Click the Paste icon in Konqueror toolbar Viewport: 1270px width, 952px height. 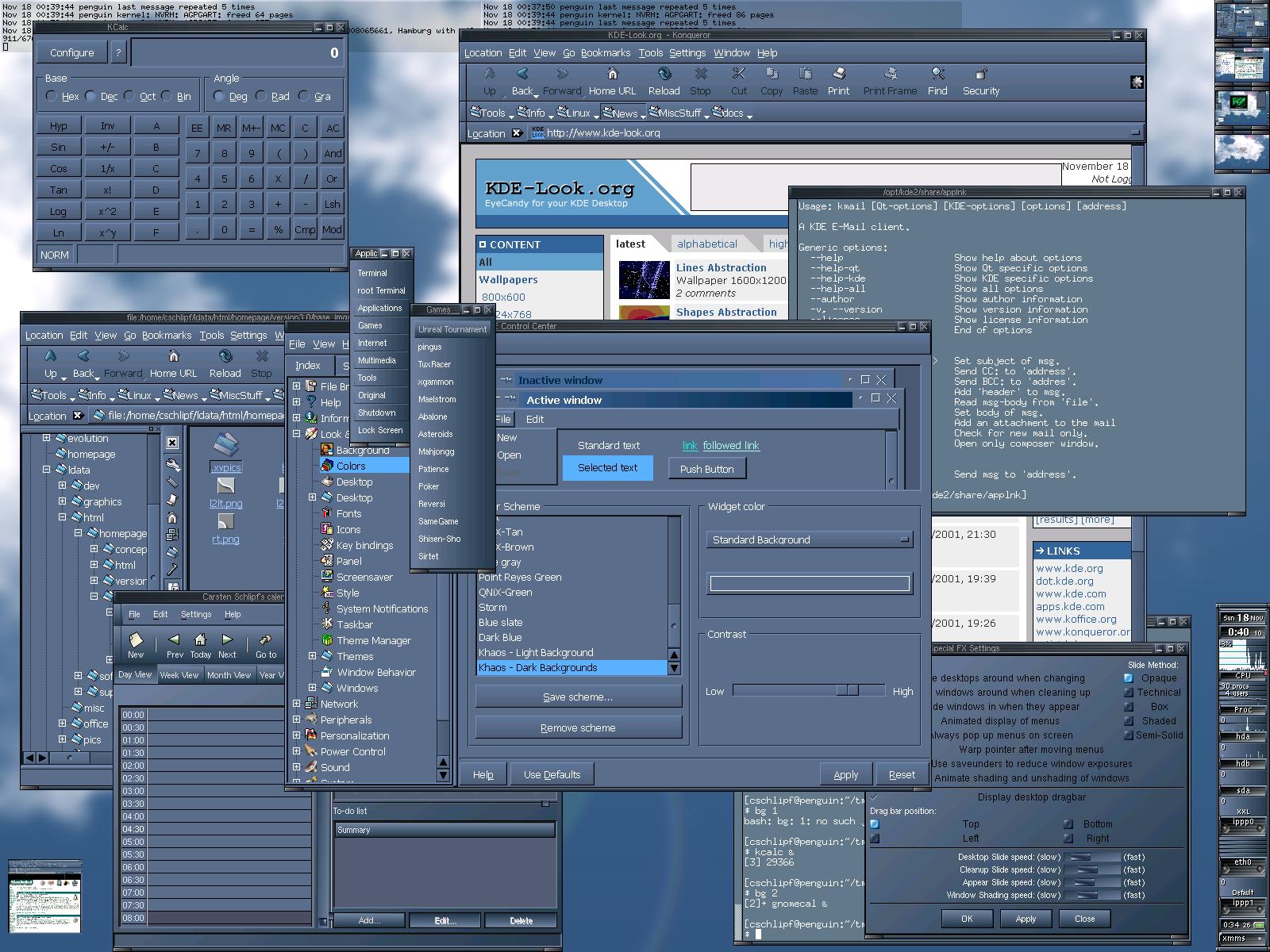point(805,75)
